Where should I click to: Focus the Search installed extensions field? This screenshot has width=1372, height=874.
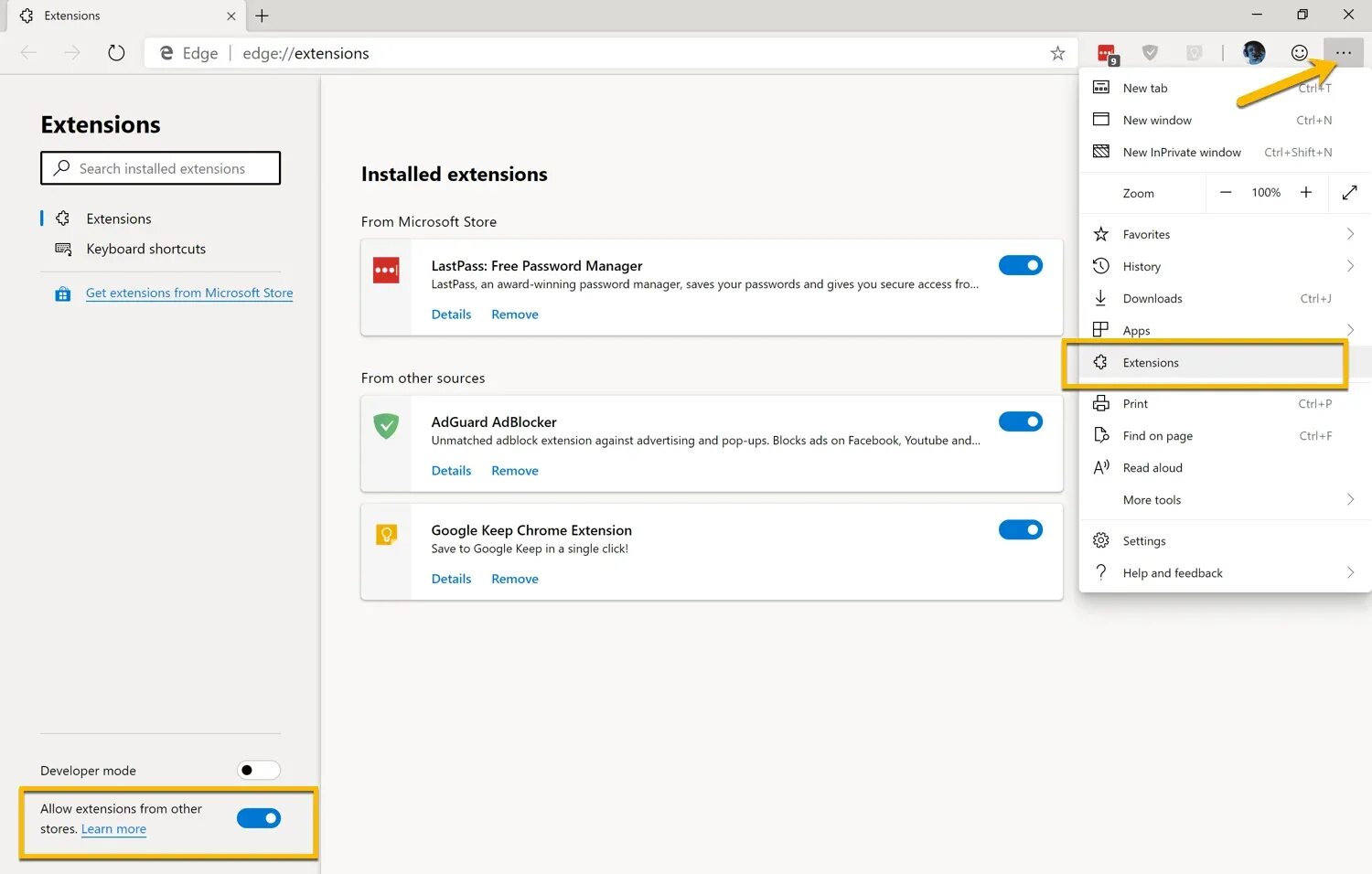(x=160, y=168)
